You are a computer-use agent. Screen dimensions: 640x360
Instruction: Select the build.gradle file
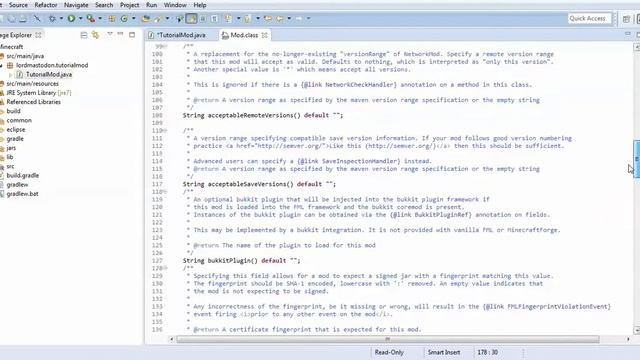[x=22, y=176]
